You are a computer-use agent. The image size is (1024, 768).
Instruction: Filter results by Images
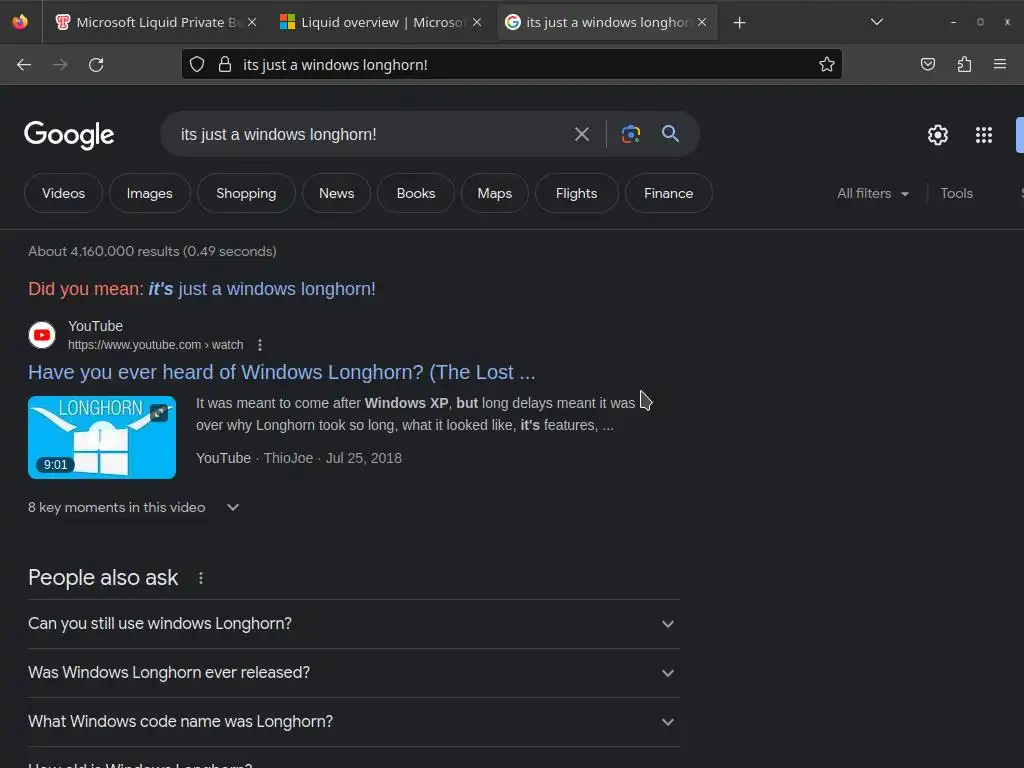[150, 193]
